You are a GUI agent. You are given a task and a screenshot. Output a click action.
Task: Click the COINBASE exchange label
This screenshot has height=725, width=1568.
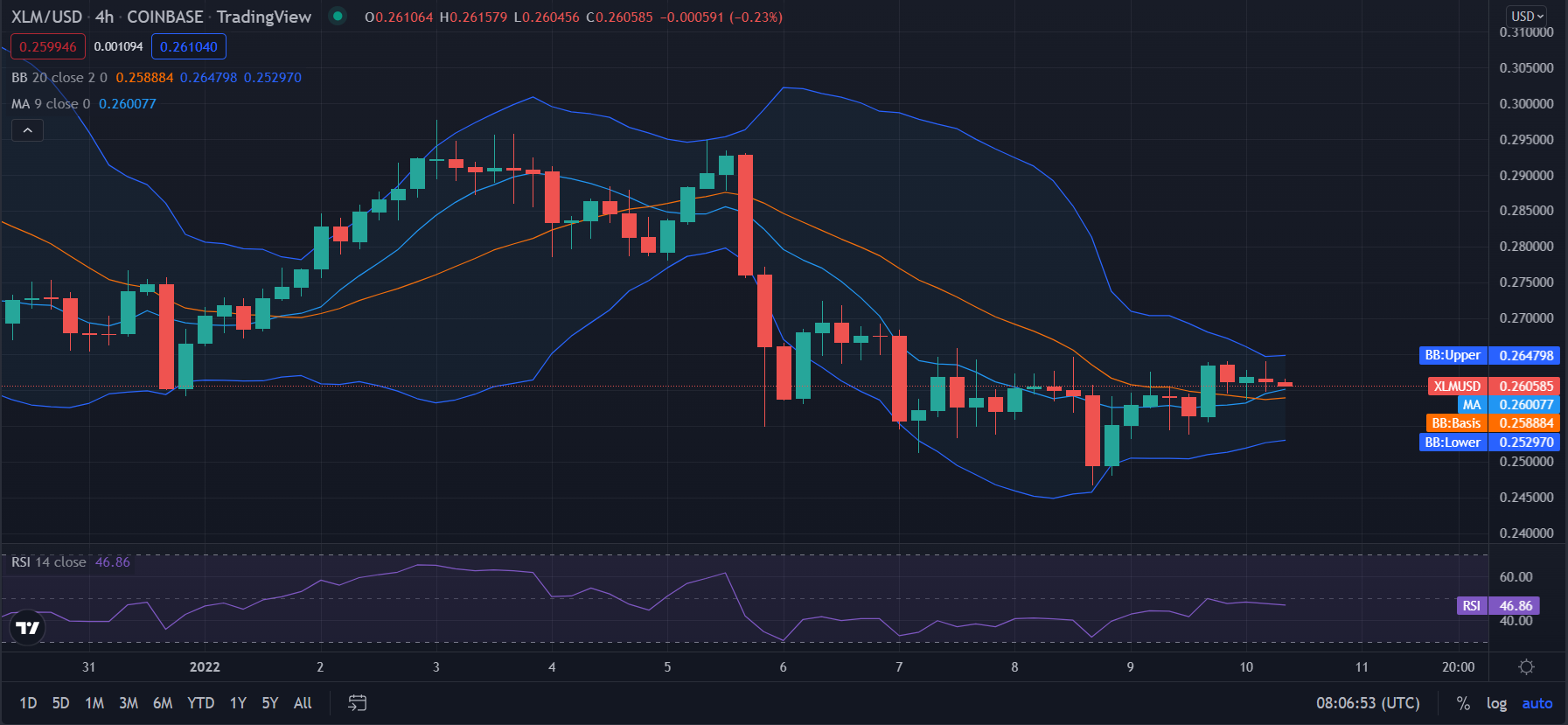point(165,17)
